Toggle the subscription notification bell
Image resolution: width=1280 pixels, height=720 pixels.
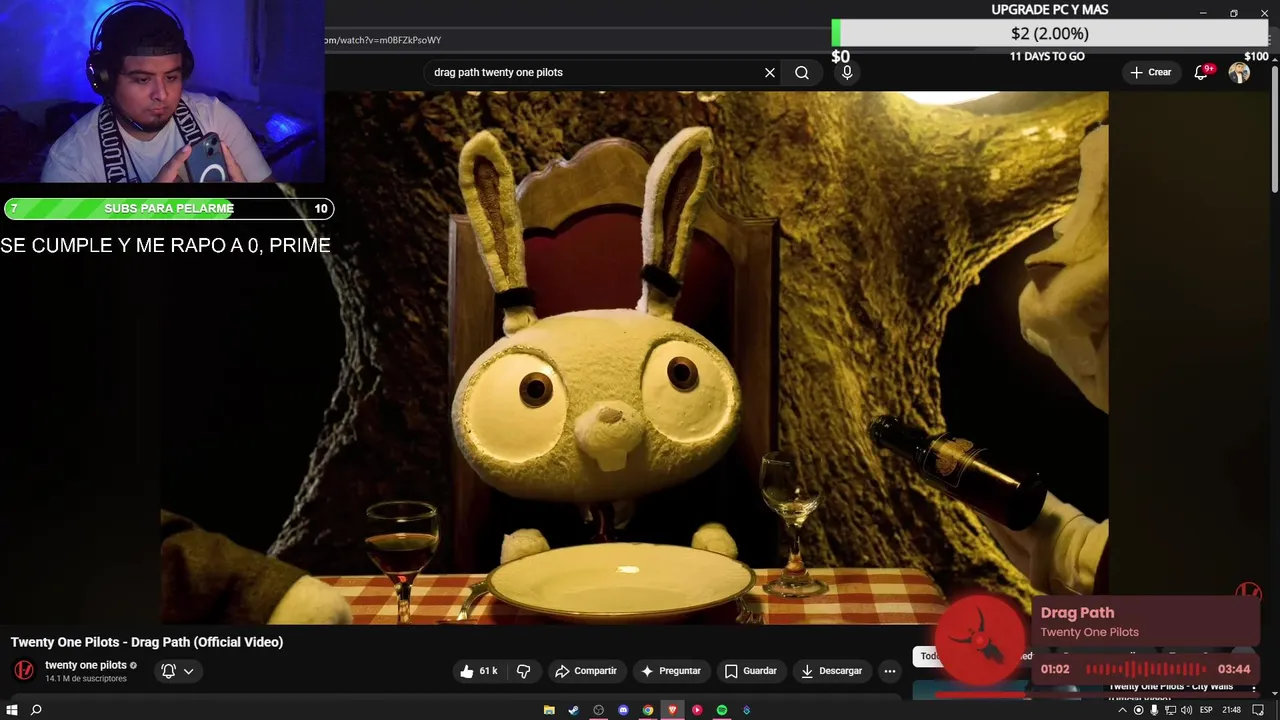[168, 671]
